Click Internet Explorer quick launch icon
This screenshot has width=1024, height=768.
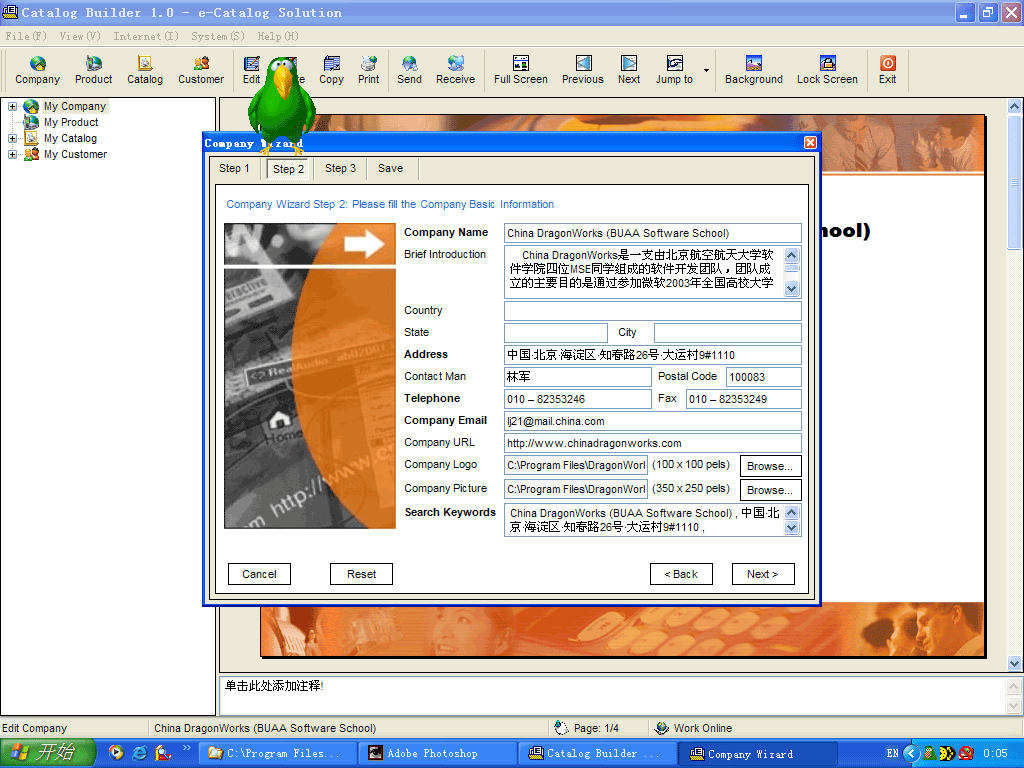click(x=139, y=753)
